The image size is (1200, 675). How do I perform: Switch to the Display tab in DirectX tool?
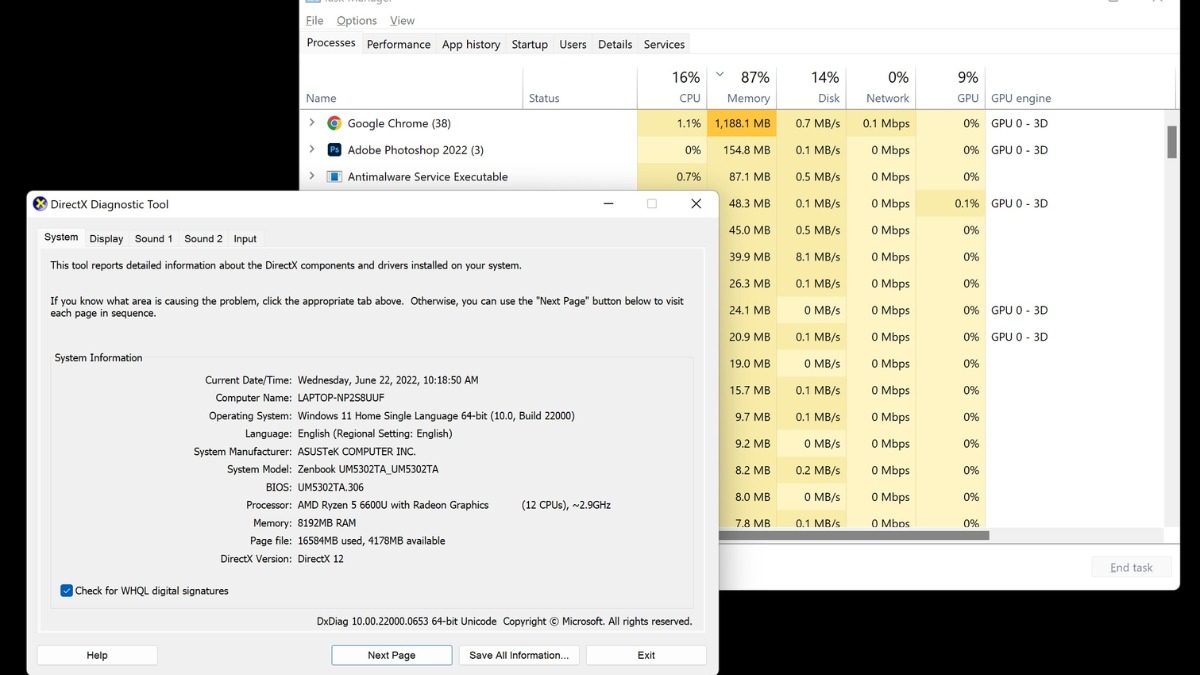click(x=106, y=239)
